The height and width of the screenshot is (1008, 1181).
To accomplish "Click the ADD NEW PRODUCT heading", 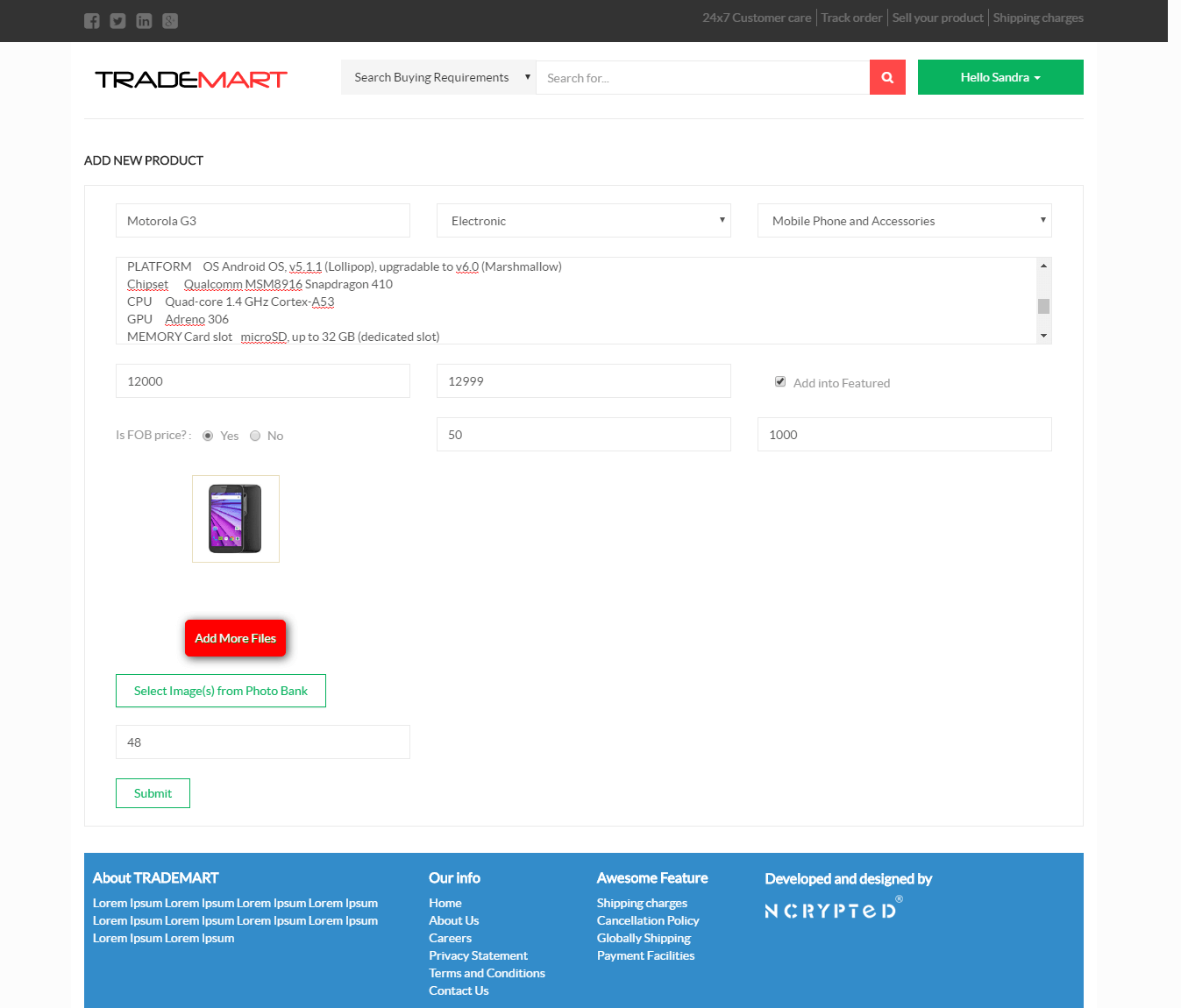I will click(144, 160).
